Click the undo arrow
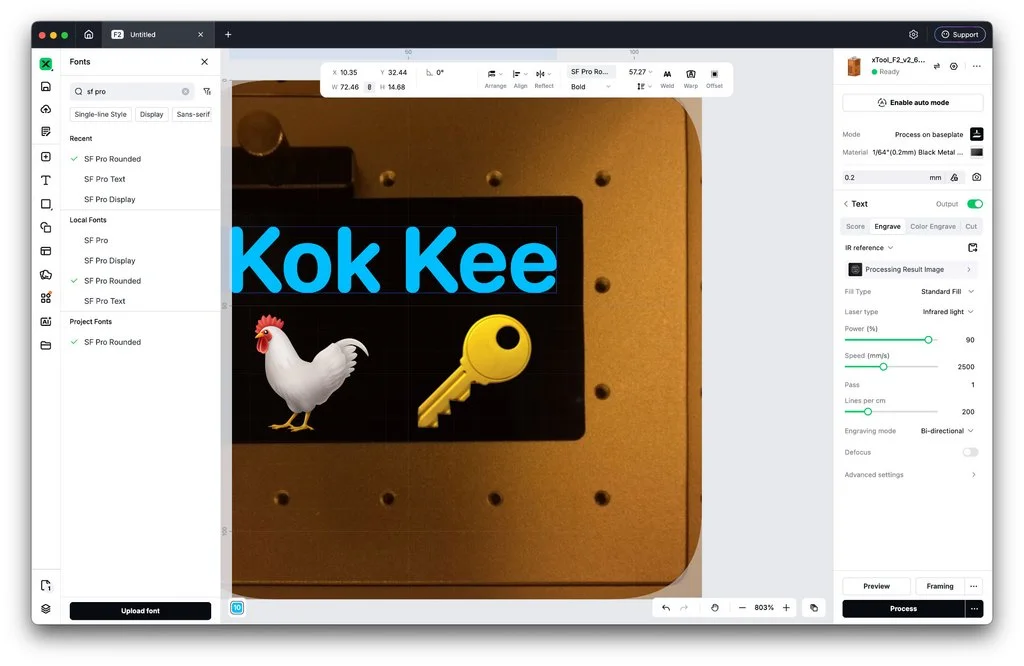Viewport: 1024px width, 666px height. [x=665, y=608]
